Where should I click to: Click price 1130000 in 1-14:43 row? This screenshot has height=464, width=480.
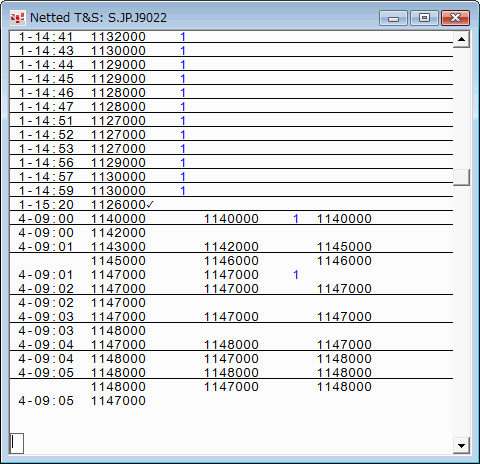click(x=118, y=51)
